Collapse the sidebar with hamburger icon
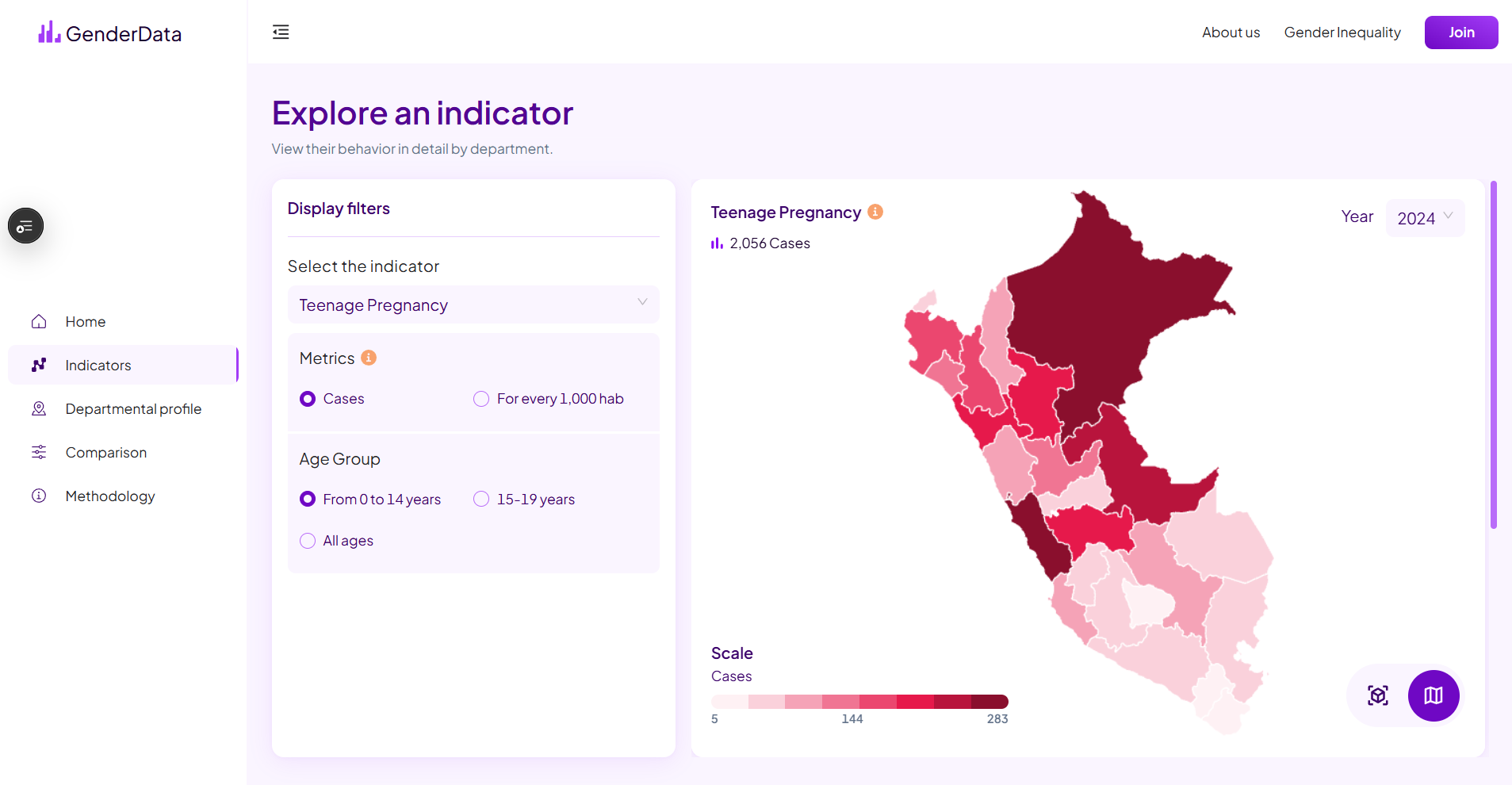This screenshot has width=1512, height=785. tap(281, 32)
